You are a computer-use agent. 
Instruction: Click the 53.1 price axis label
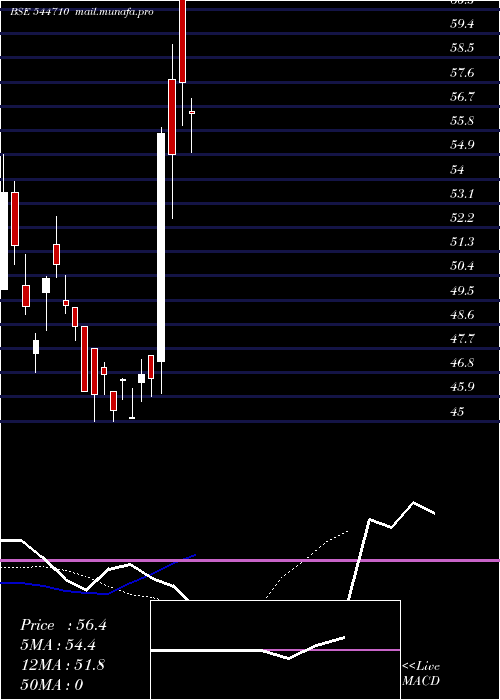(x=462, y=193)
